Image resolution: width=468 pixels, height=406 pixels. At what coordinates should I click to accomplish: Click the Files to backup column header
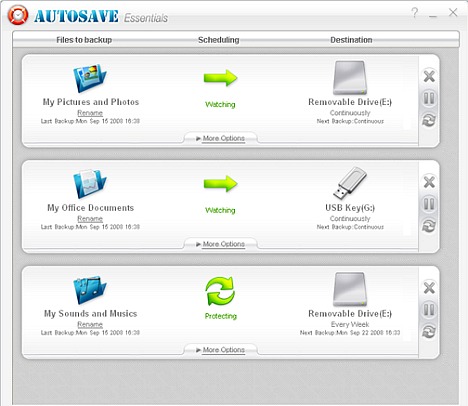[x=84, y=40]
